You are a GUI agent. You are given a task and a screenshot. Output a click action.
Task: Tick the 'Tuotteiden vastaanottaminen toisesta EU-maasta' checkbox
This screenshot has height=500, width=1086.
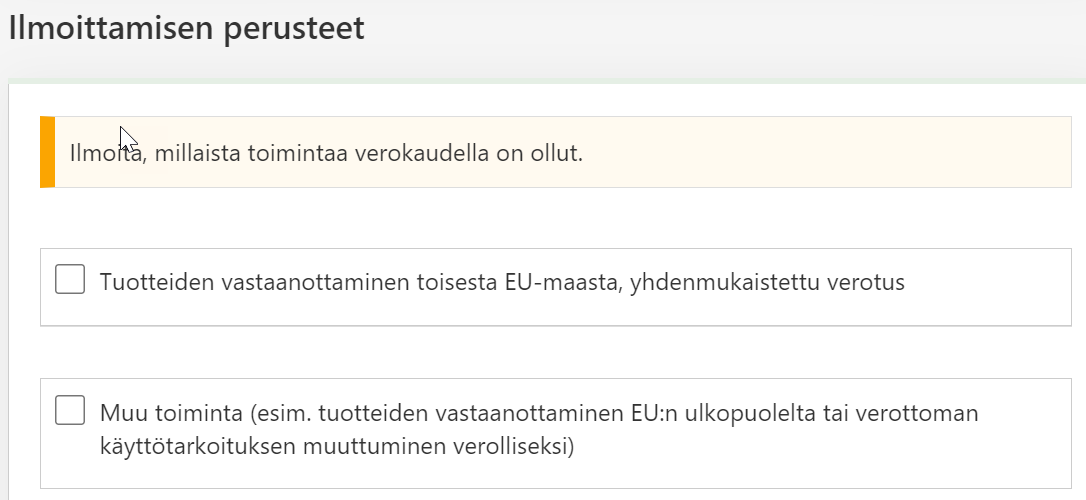(70, 280)
